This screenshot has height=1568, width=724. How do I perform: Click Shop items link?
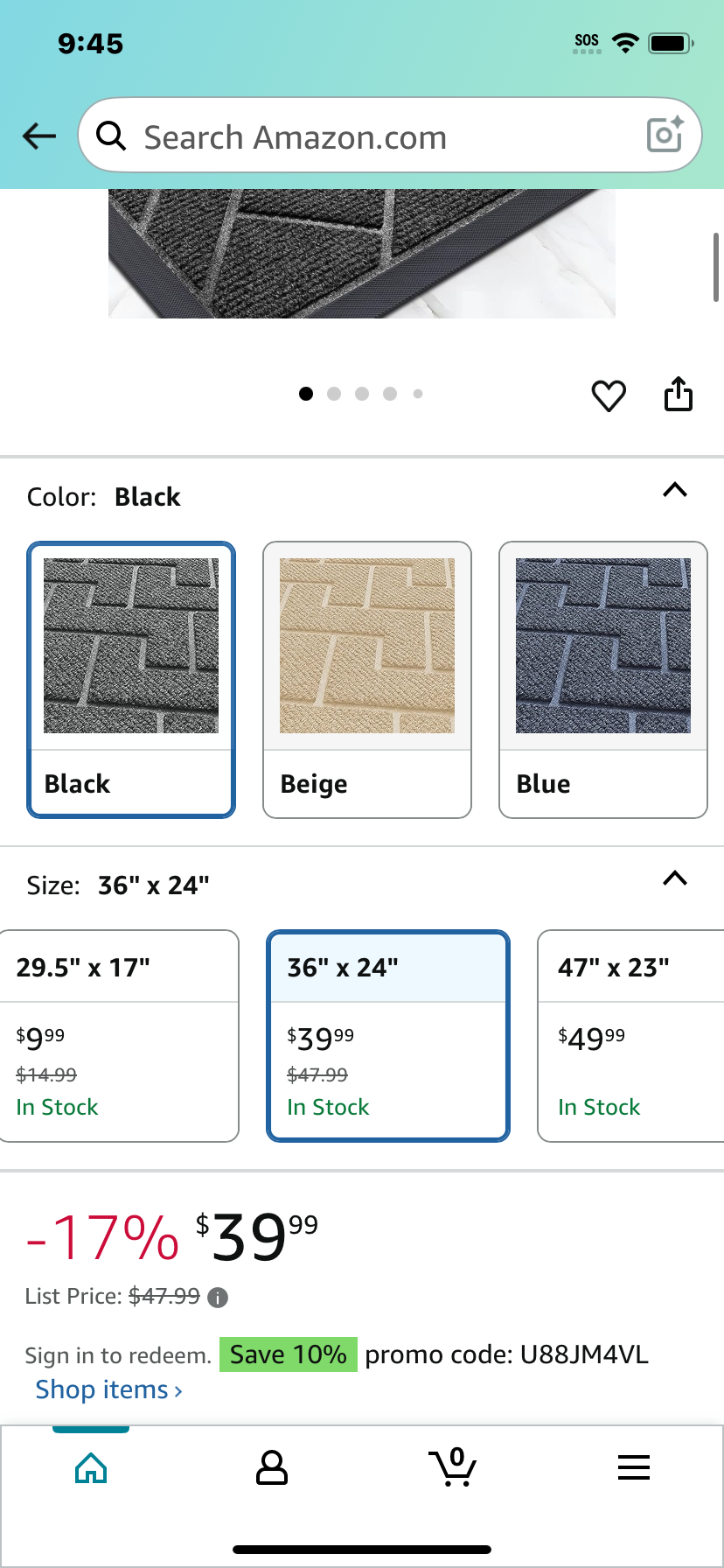pos(109,1389)
